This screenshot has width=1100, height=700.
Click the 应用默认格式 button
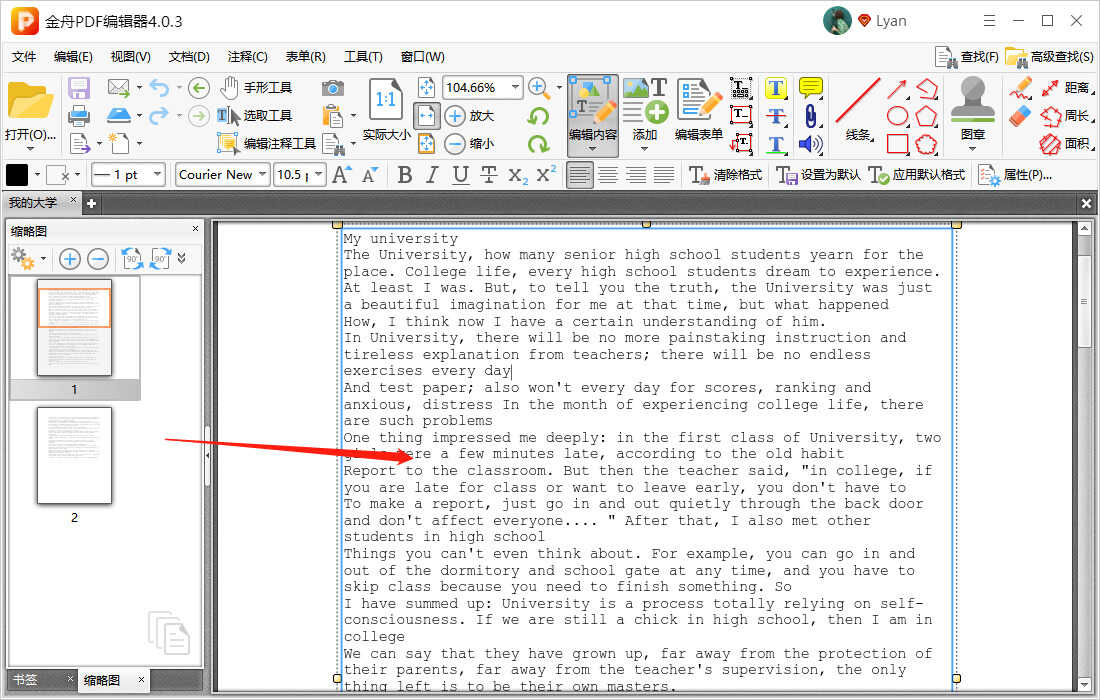(x=916, y=175)
